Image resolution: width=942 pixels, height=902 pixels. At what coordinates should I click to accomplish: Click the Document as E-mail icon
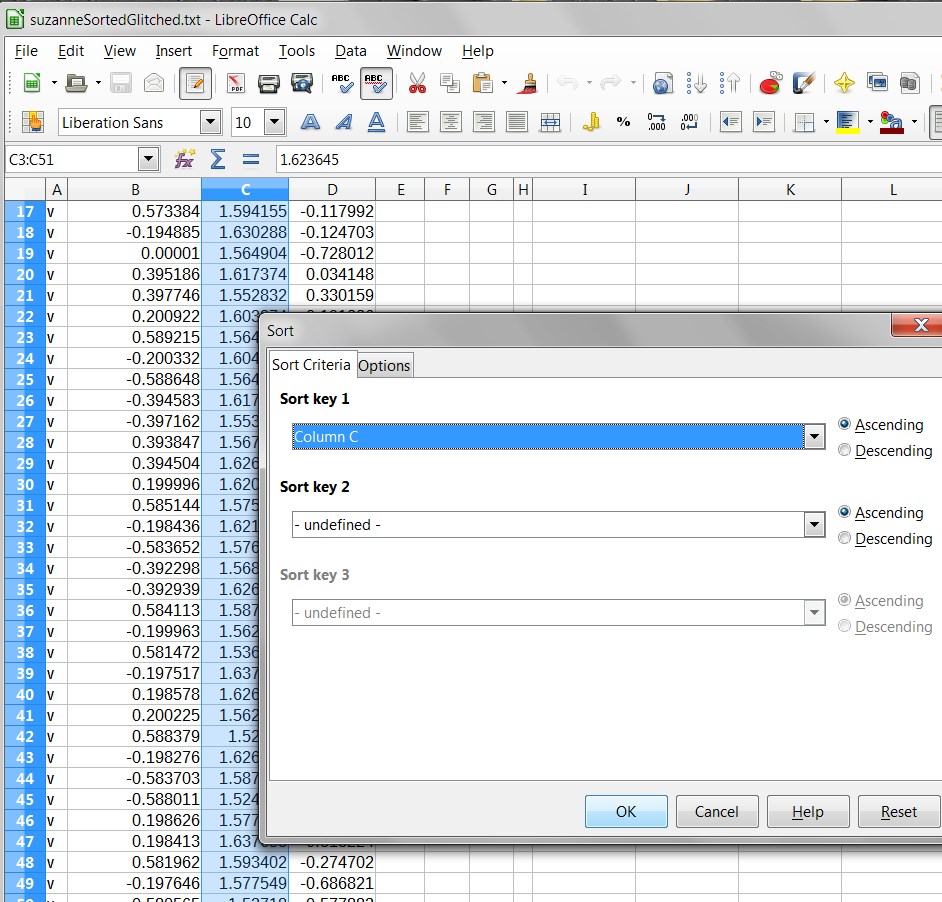click(x=154, y=83)
